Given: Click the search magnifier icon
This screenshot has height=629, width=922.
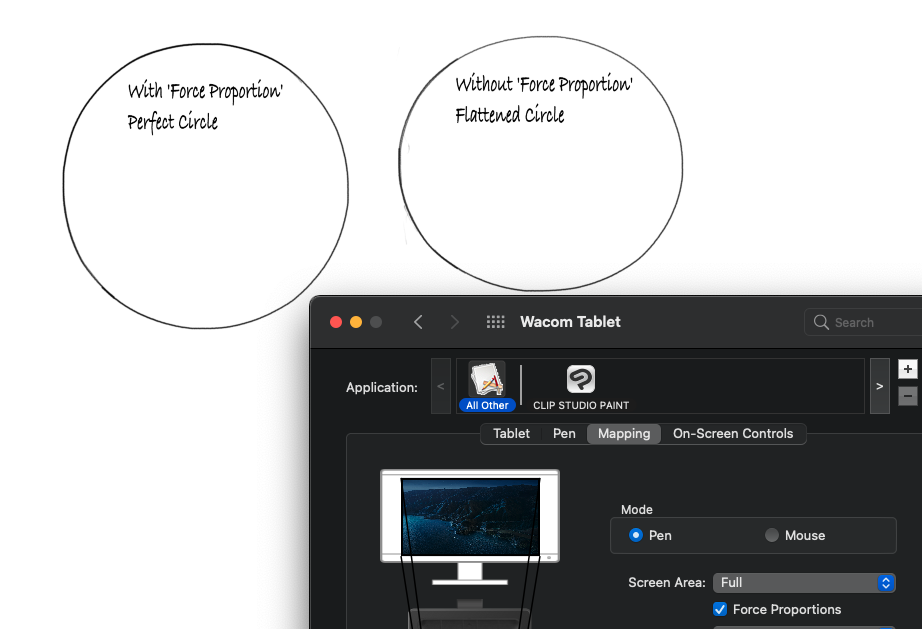Looking at the screenshot, I should pyautogui.click(x=820, y=322).
